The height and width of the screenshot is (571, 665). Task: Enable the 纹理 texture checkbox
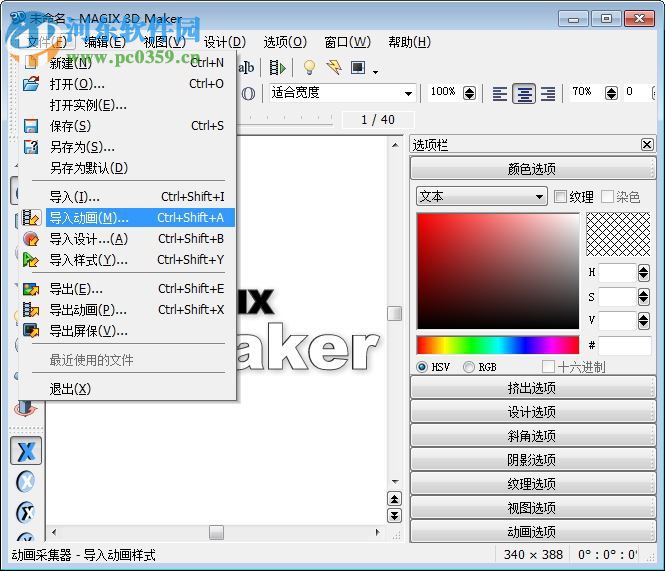(560, 196)
